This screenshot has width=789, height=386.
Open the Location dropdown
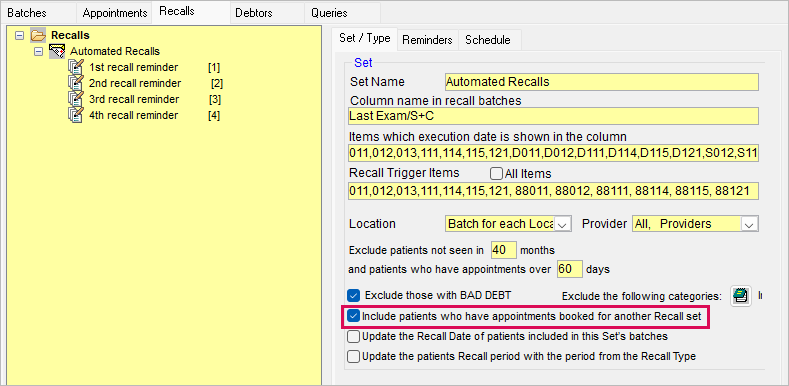[563, 224]
